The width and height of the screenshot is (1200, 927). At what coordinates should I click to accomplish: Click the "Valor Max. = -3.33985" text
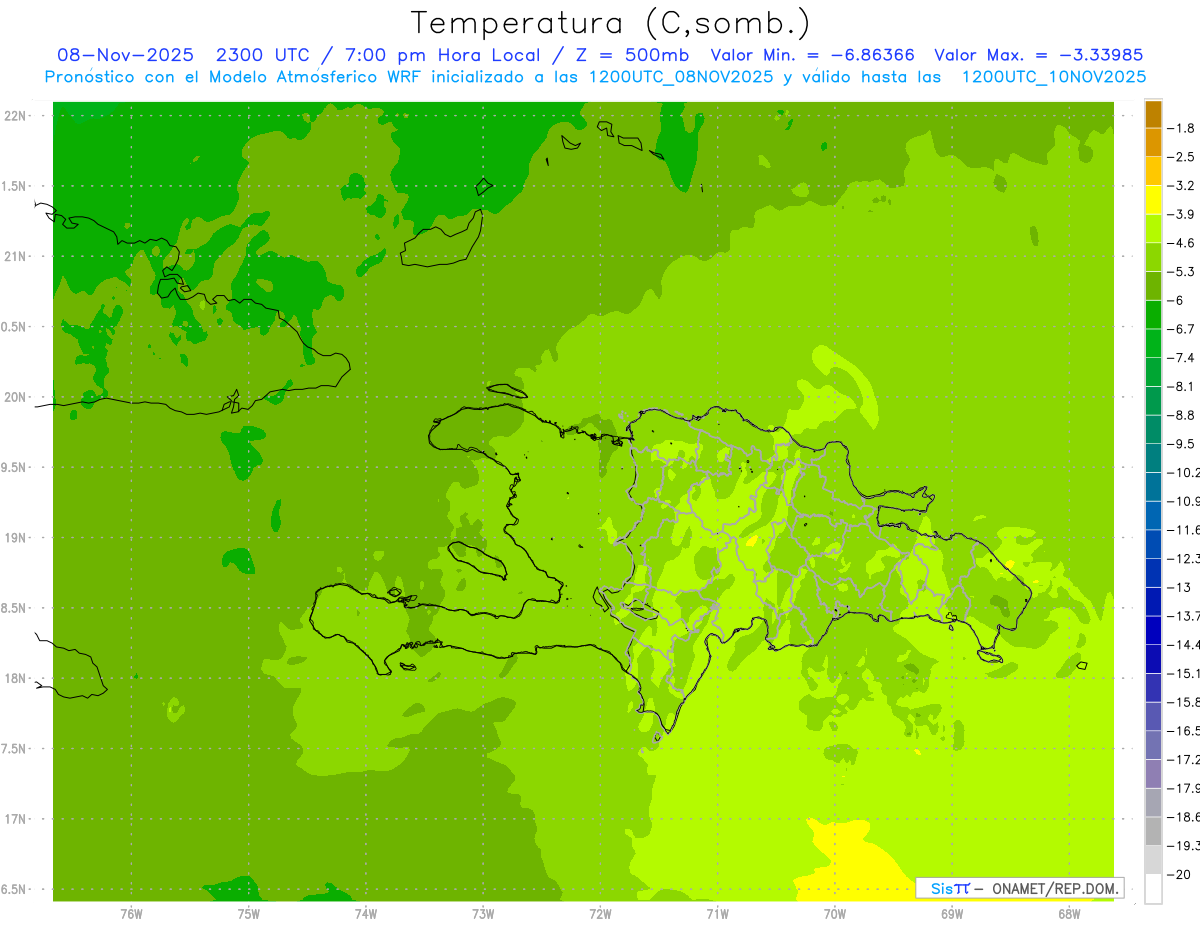tap(1038, 55)
